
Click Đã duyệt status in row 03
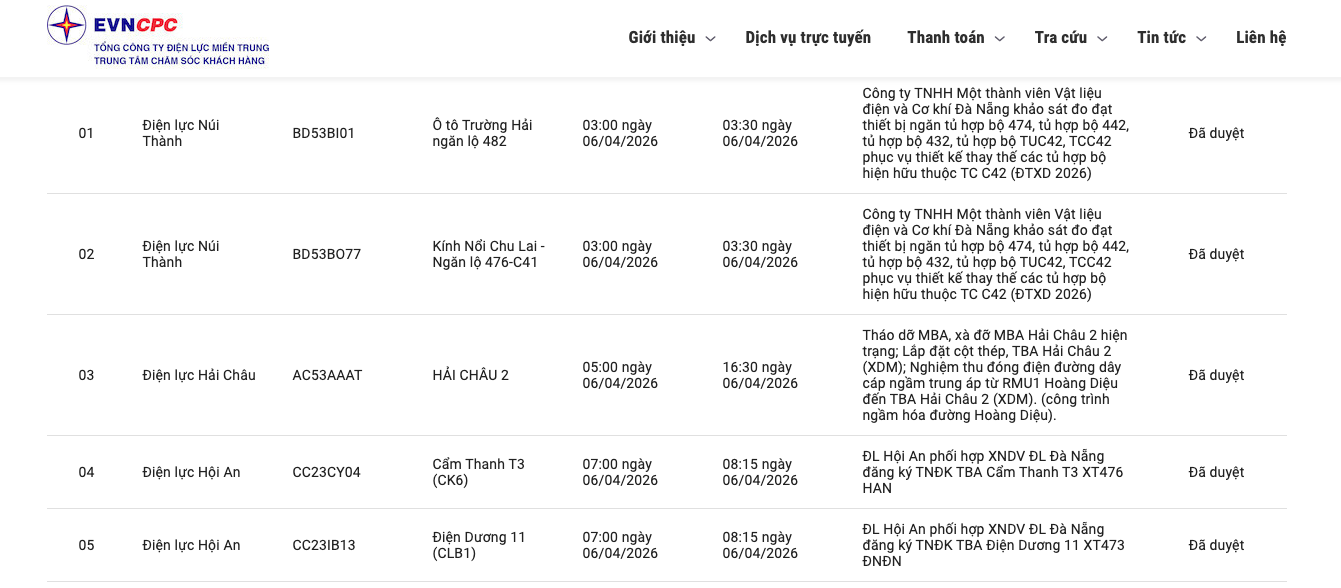click(x=1216, y=375)
